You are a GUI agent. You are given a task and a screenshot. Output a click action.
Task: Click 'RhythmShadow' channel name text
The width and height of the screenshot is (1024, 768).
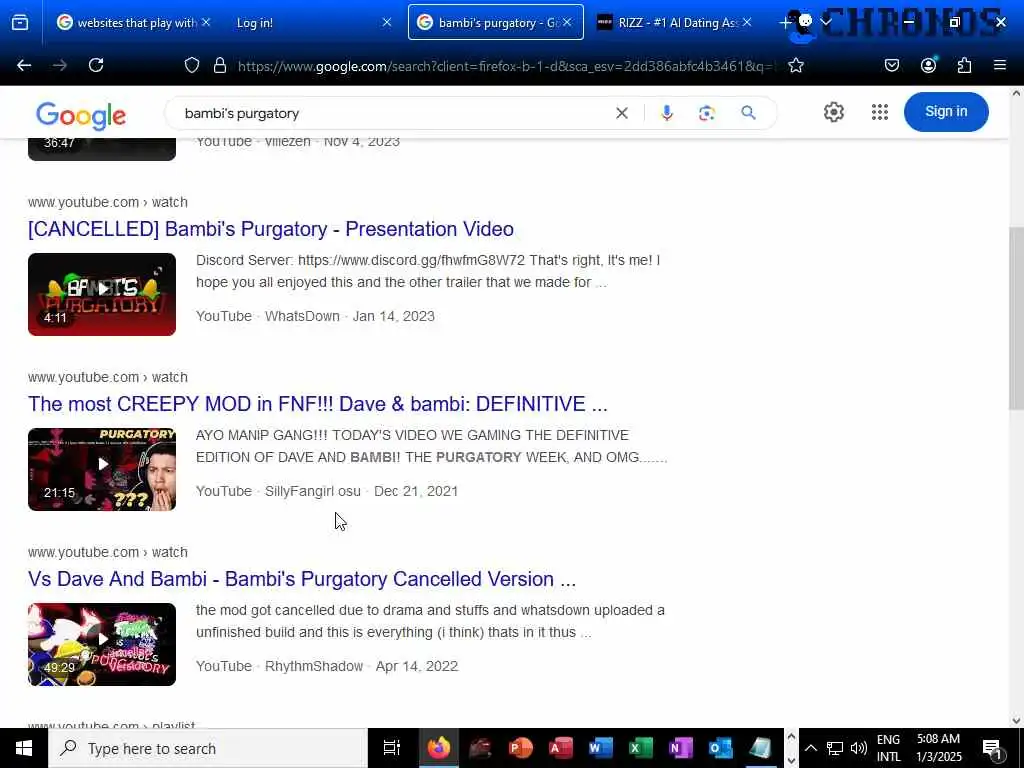pos(313,666)
